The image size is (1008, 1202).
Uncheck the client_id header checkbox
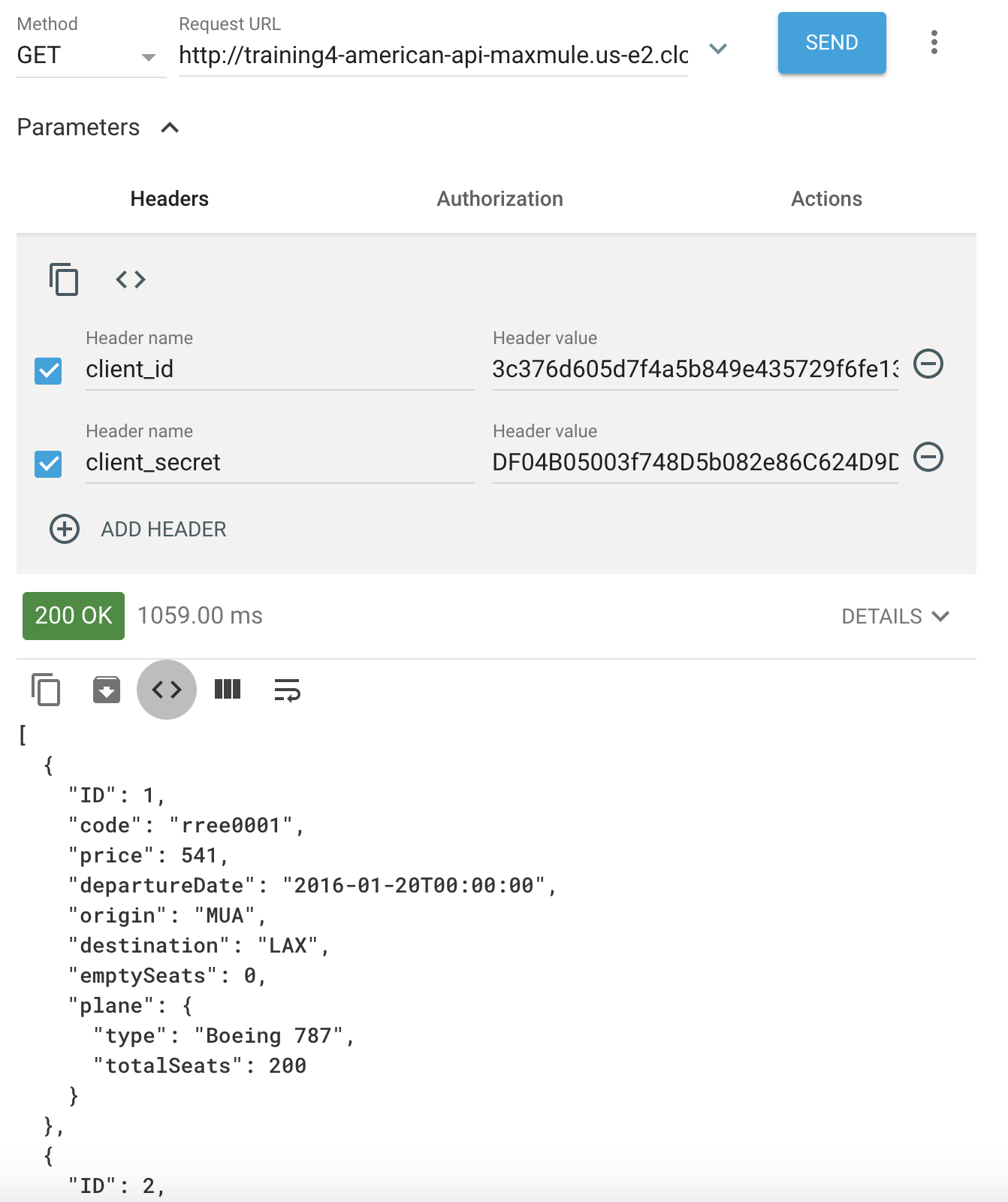[x=49, y=370]
